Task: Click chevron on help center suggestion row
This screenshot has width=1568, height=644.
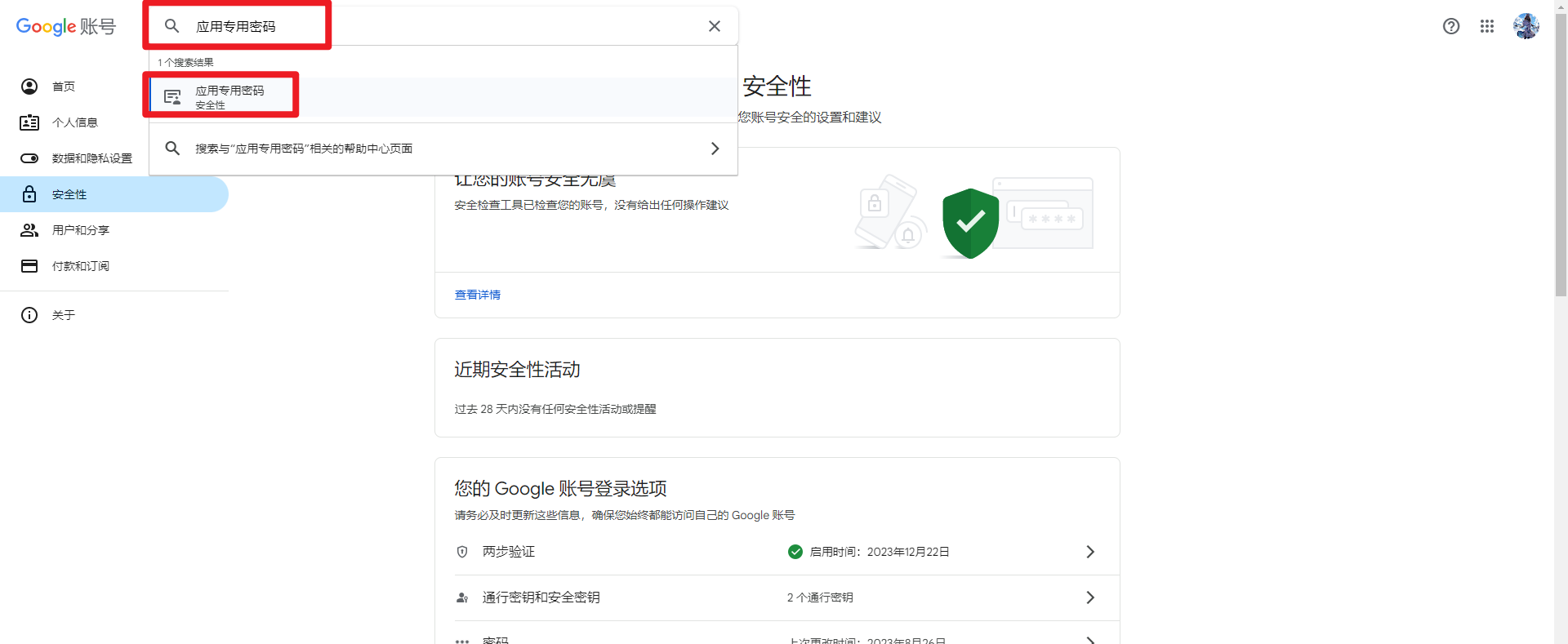Action: (x=715, y=149)
